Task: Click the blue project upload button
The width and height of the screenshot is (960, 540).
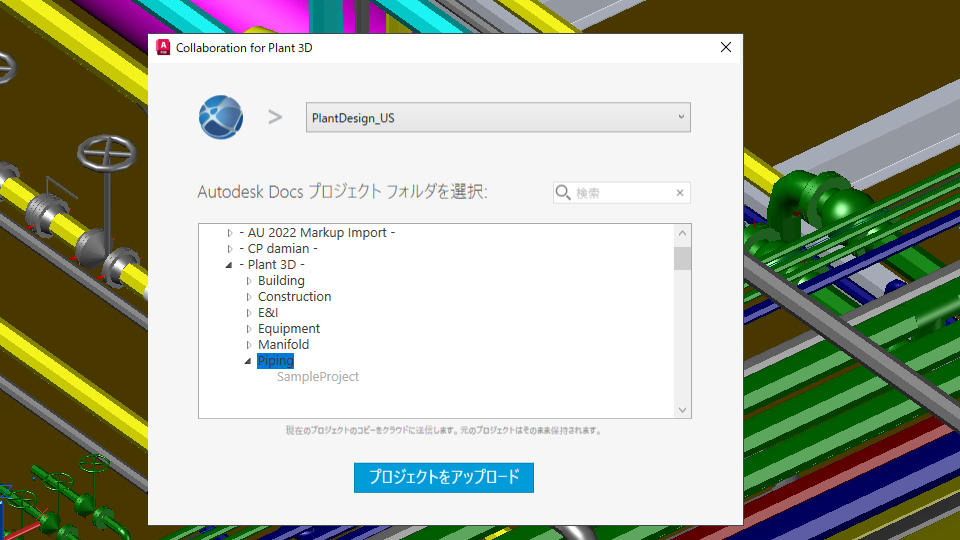Action: (x=444, y=478)
